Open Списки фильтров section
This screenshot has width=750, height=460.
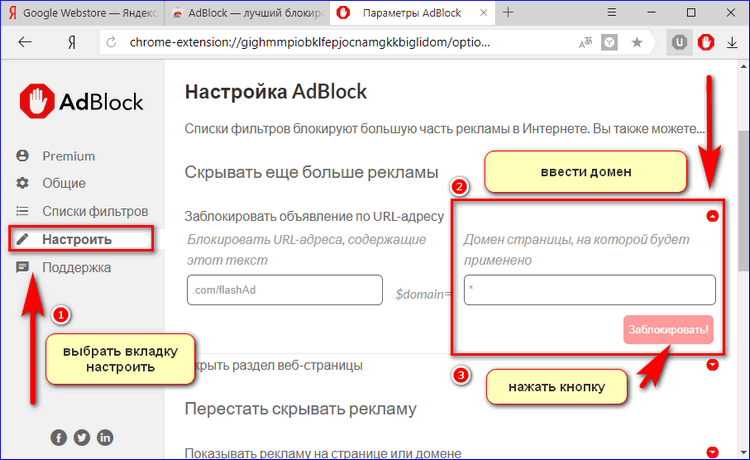pos(95,211)
